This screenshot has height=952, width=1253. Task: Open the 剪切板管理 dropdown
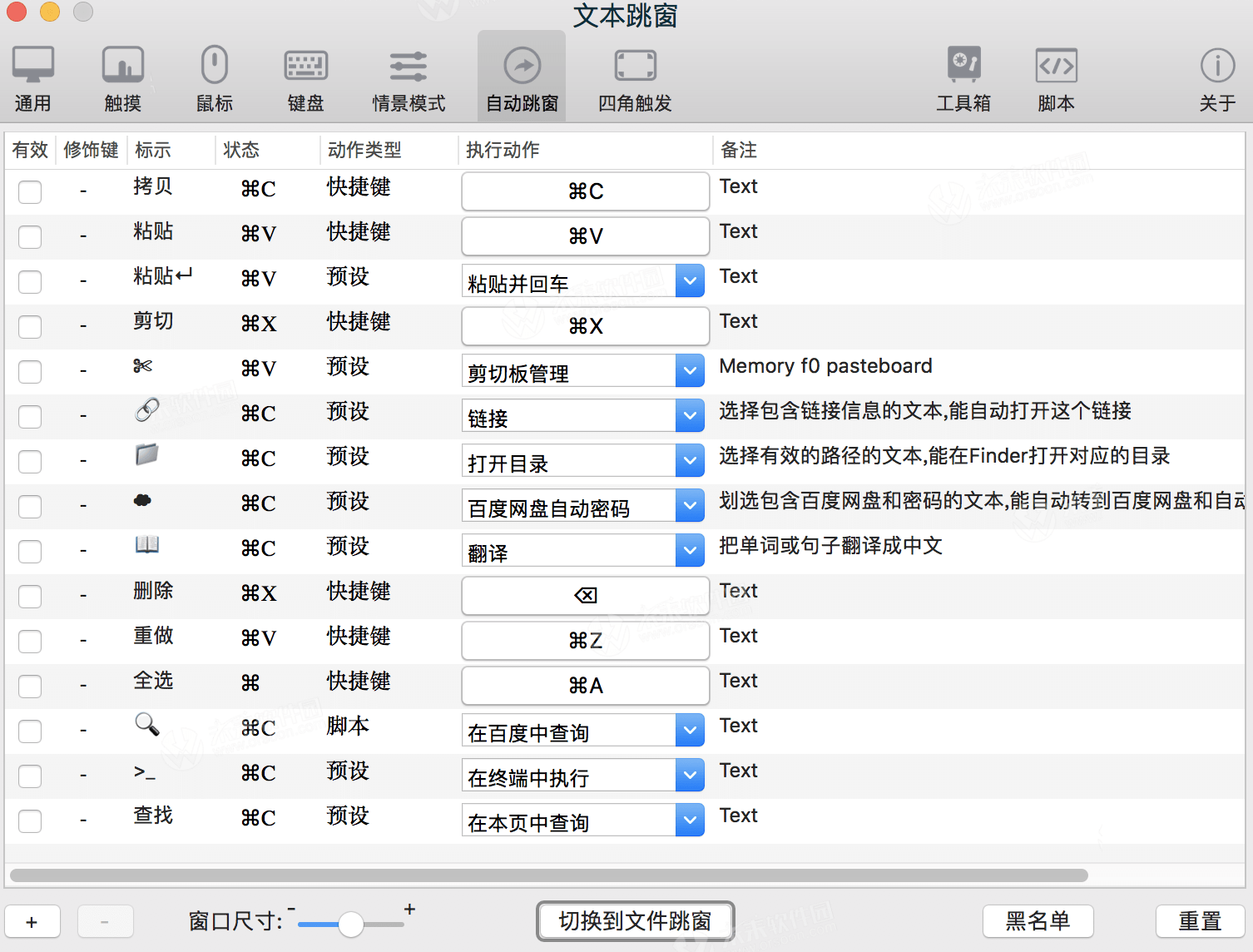(x=689, y=370)
